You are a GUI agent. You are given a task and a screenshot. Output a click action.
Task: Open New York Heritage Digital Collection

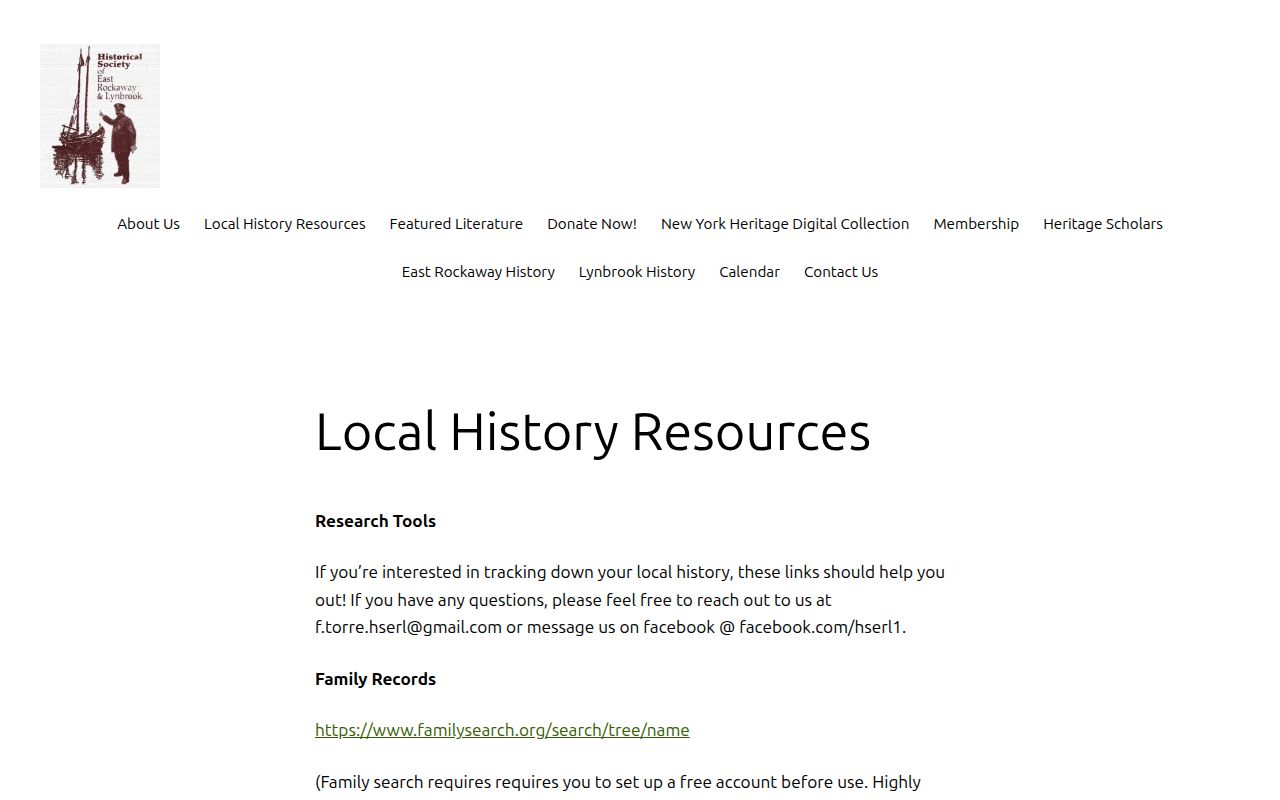click(785, 224)
